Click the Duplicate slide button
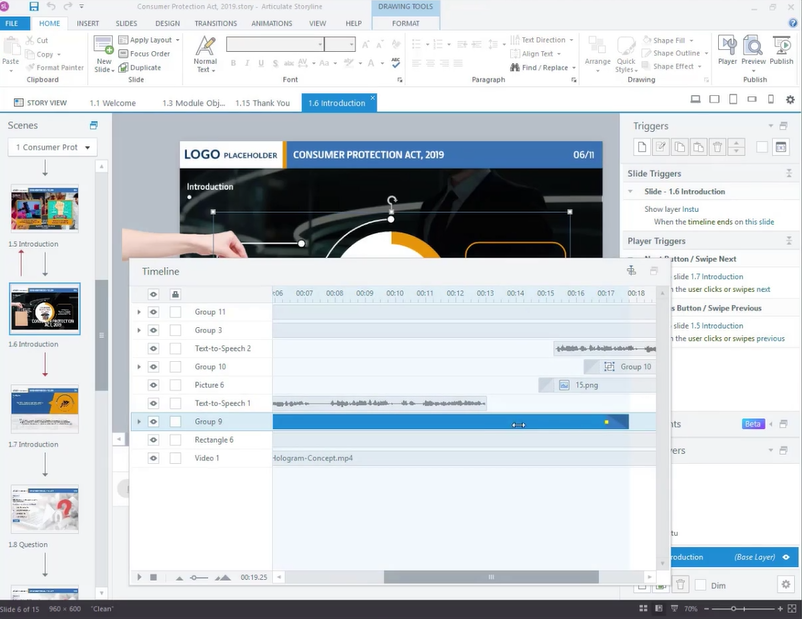 coord(140,68)
